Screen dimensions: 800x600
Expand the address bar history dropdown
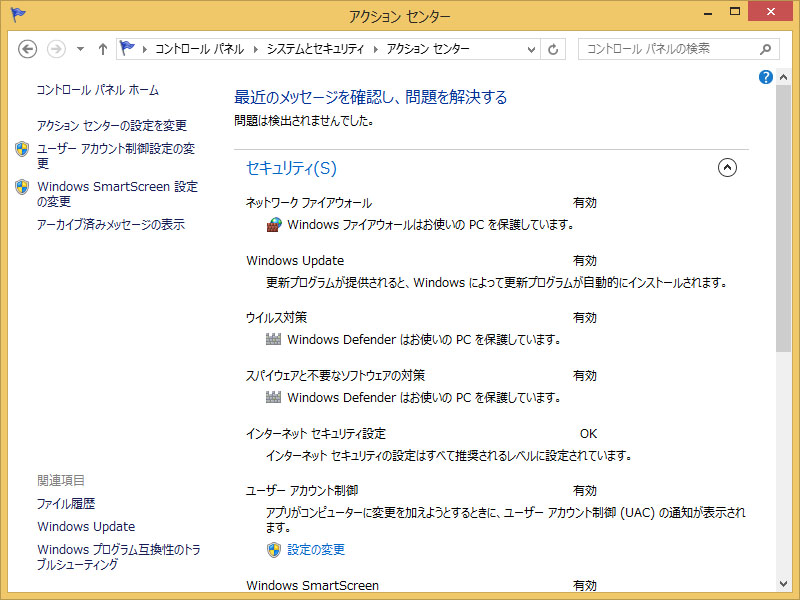point(531,49)
